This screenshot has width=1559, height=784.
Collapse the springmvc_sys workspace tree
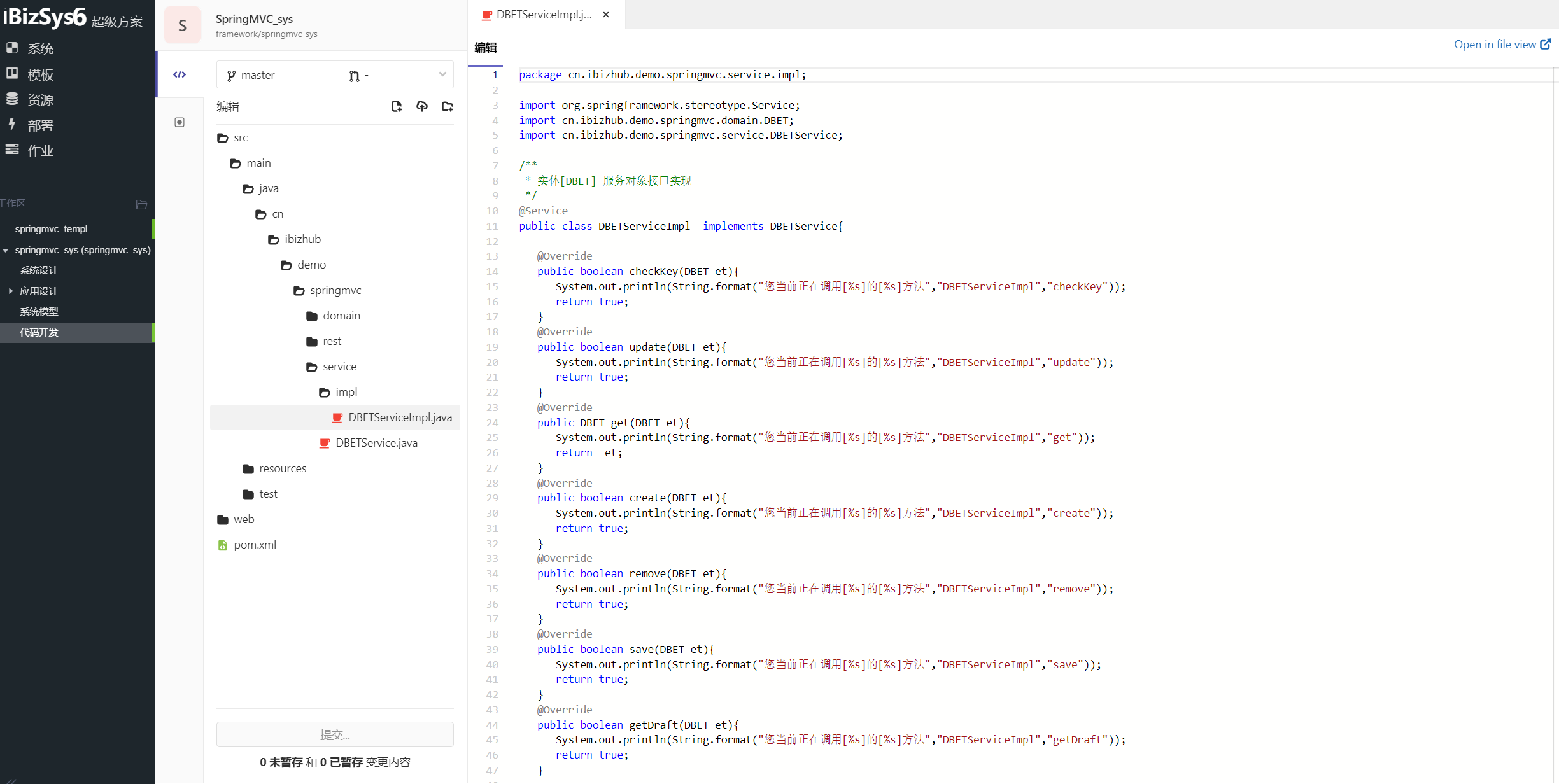pyautogui.click(x=6, y=250)
